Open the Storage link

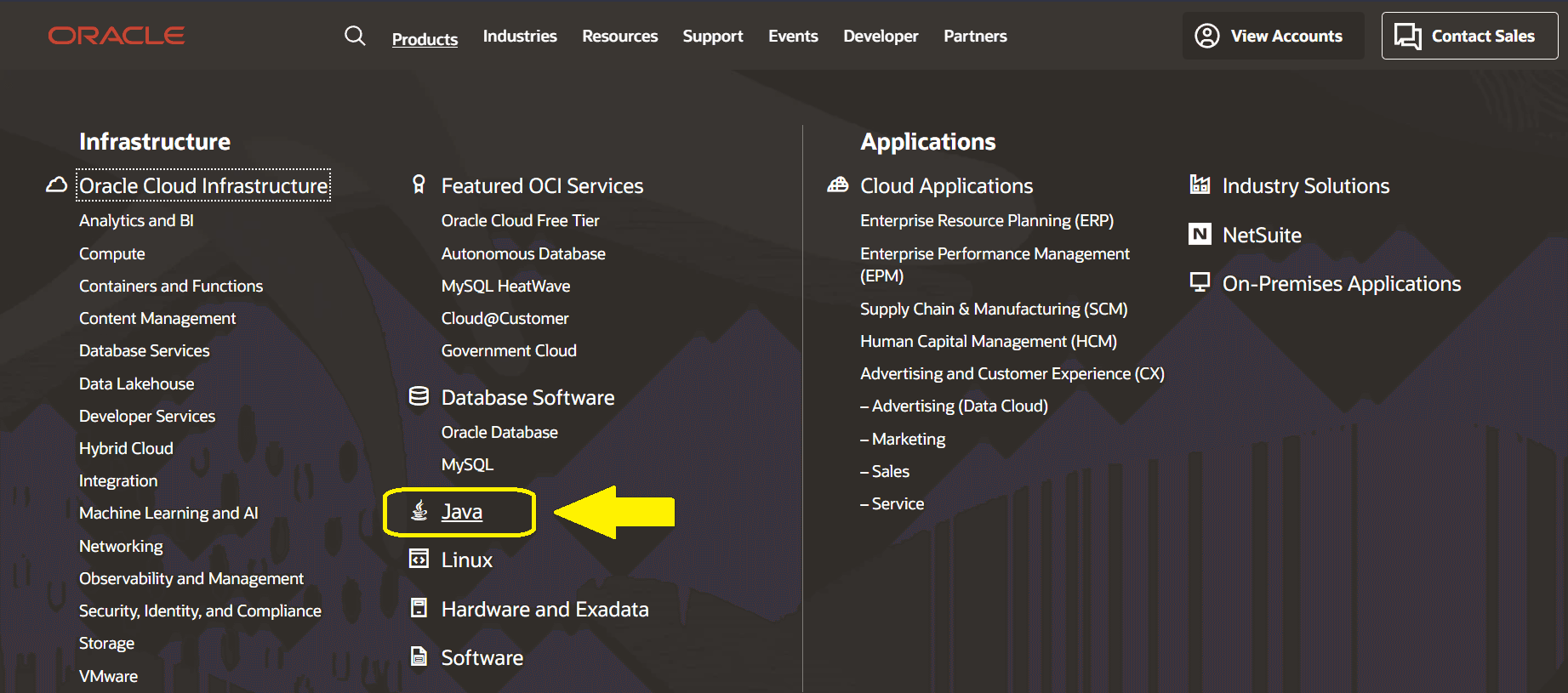pyautogui.click(x=106, y=643)
